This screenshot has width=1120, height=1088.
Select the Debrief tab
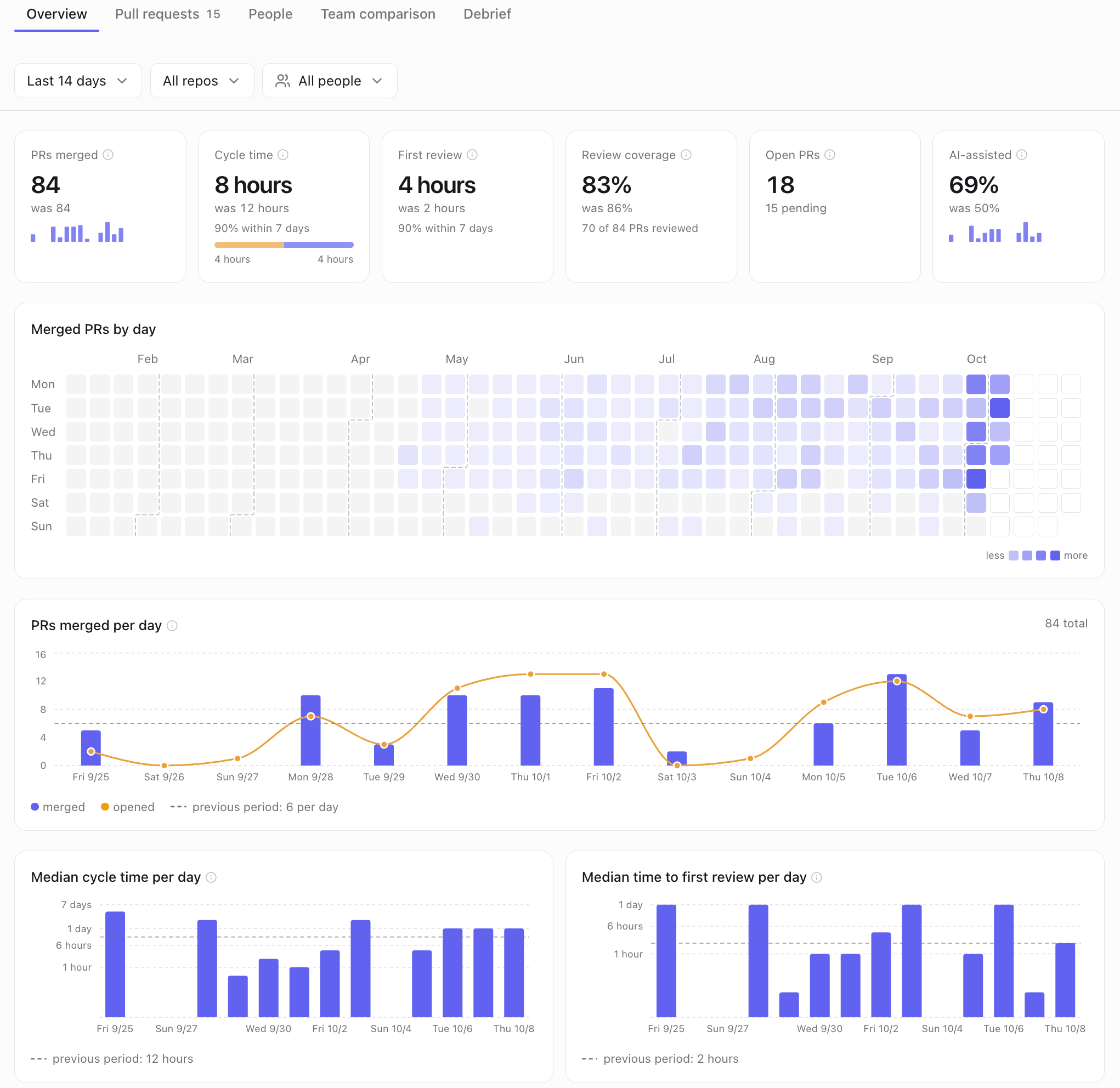487,14
